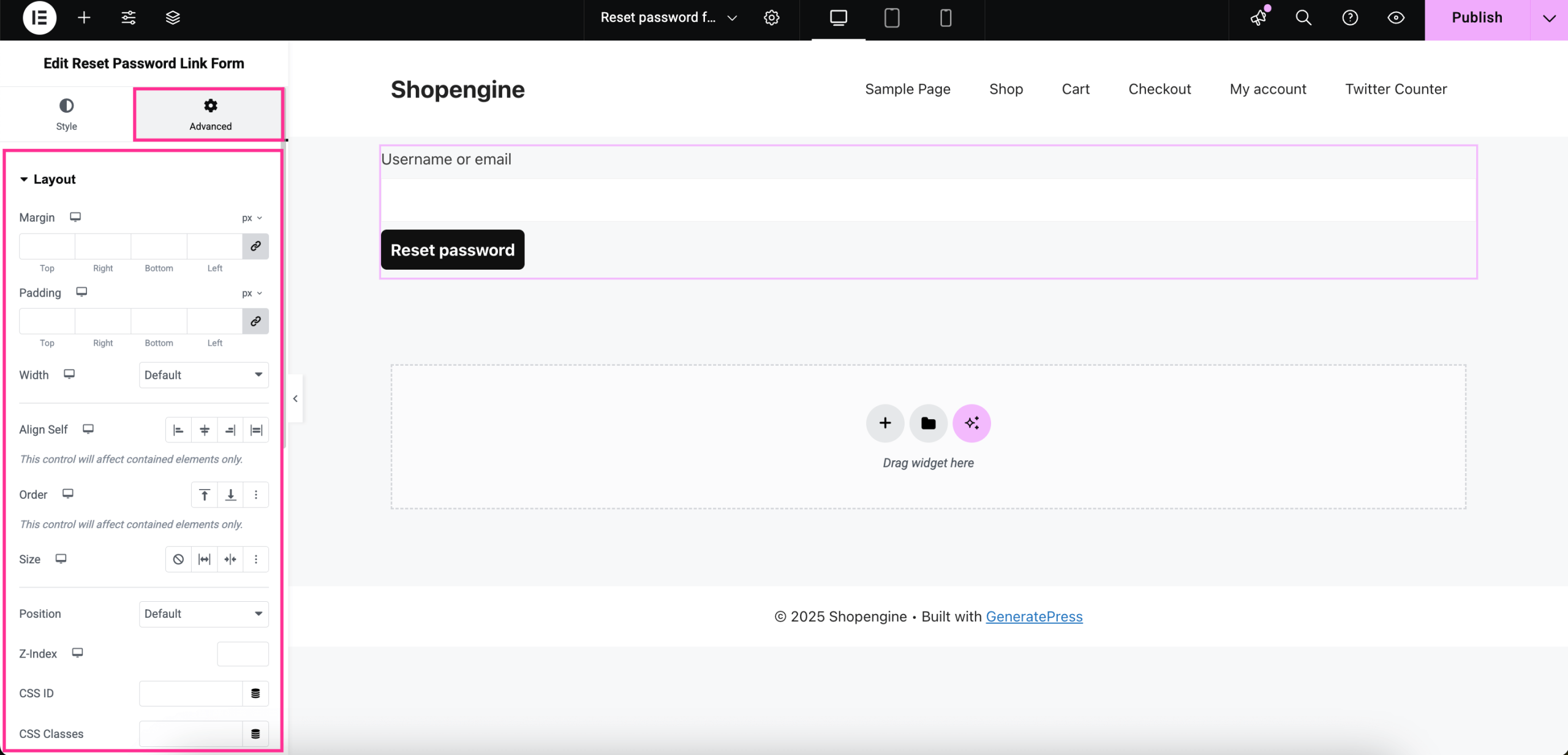Image resolution: width=1568 pixels, height=755 pixels.
Task: Switch to tablet preview mode
Action: point(892,18)
